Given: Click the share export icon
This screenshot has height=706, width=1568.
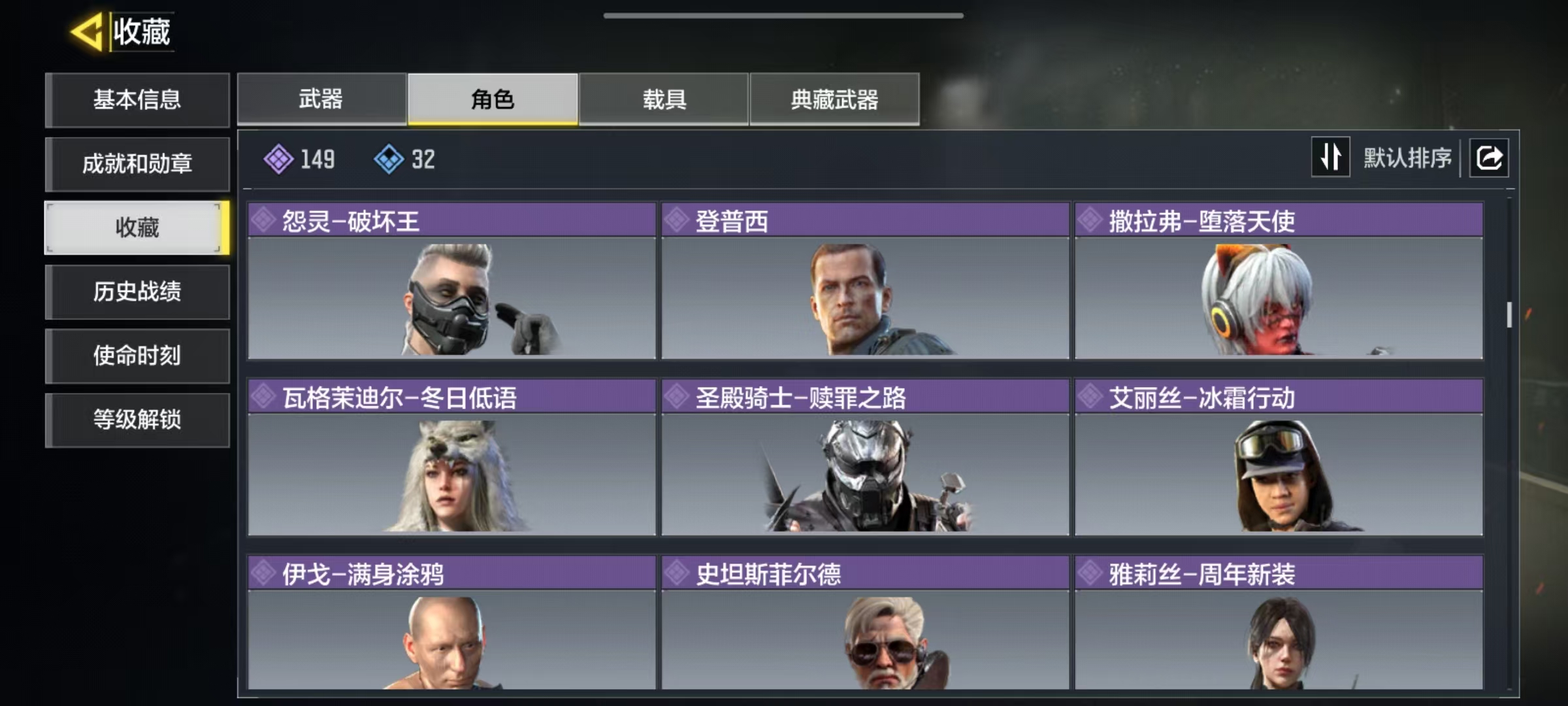Looking at the screenshot, I should pyautogui.click(x=1489, y=158).
